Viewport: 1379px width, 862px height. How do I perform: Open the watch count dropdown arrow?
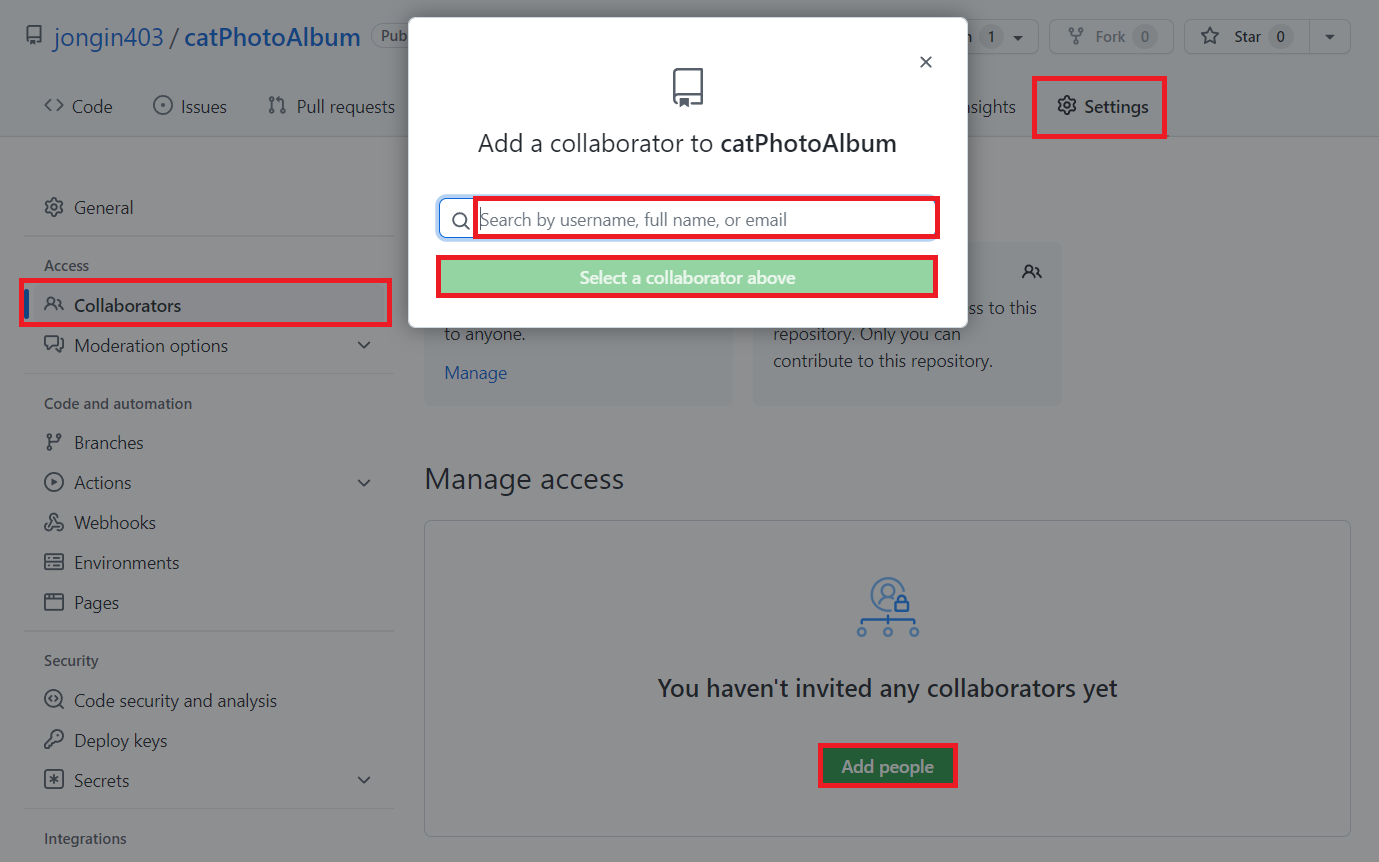1018,37
